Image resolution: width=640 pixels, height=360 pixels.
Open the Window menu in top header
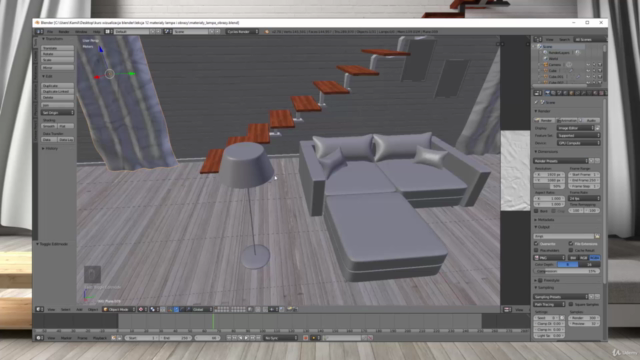(x=81, y=31)
